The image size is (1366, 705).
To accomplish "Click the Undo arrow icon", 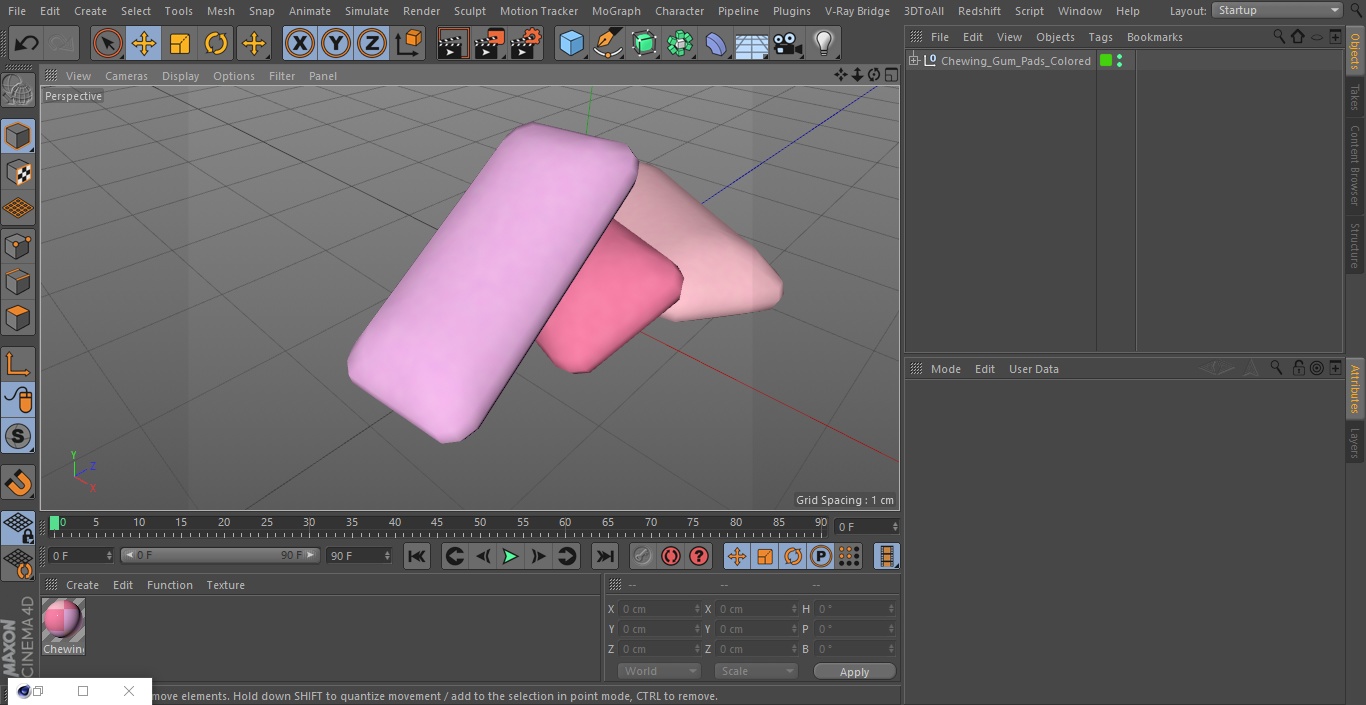I will [x=27, y=43].
